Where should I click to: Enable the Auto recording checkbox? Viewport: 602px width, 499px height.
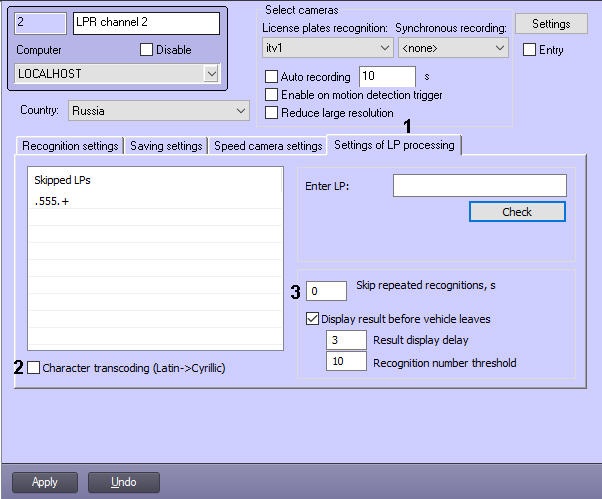(271, 77)
